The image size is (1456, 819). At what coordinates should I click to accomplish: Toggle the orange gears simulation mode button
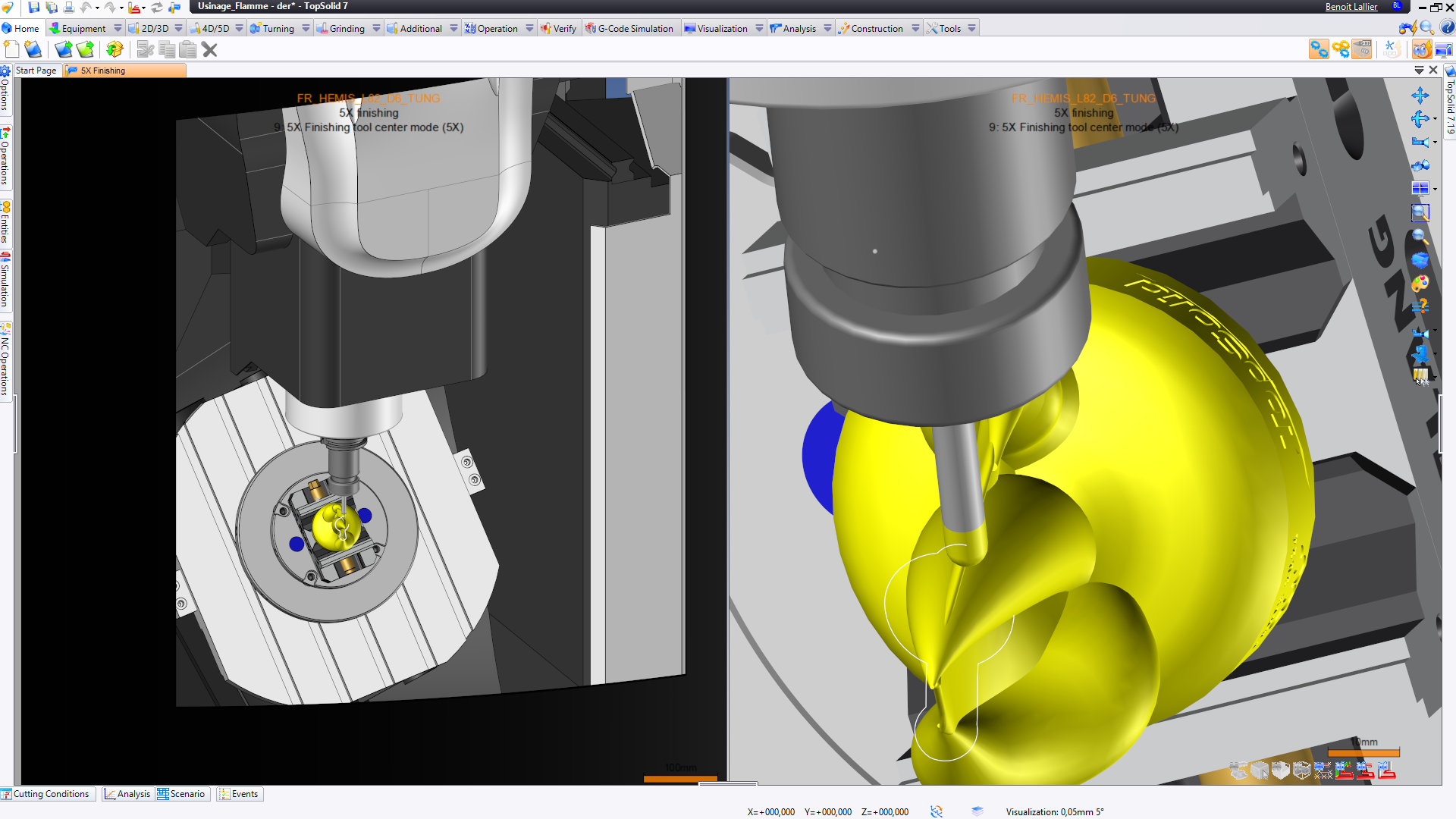pyautogui.click(x=1341, y=49)
